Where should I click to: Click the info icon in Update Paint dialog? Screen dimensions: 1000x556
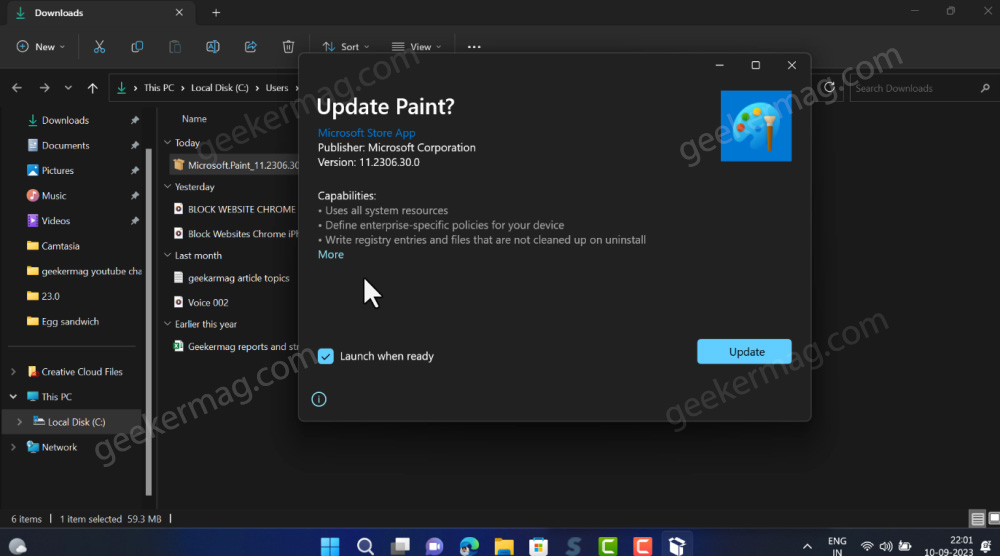319,399
